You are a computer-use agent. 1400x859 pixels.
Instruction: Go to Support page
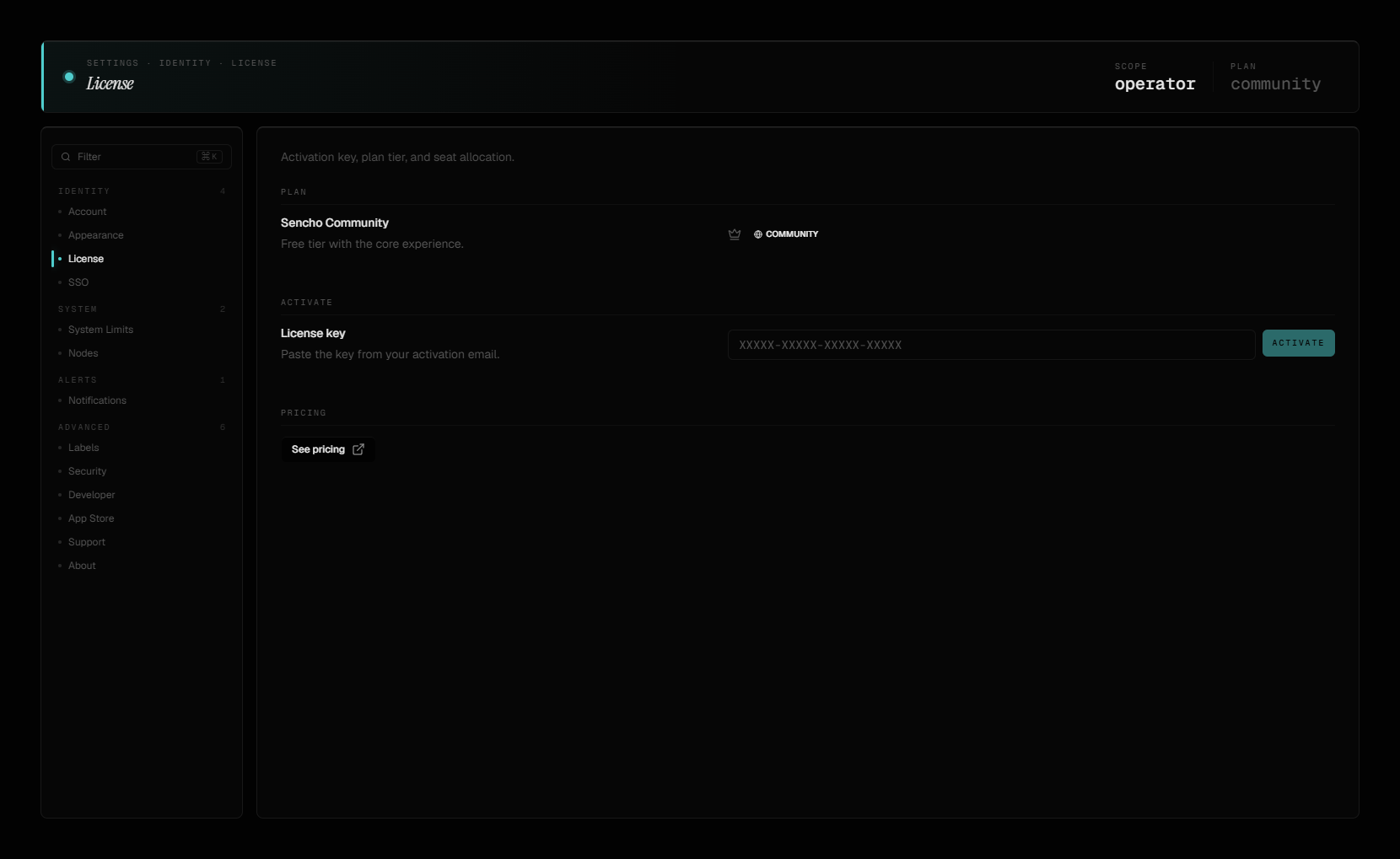87,542
